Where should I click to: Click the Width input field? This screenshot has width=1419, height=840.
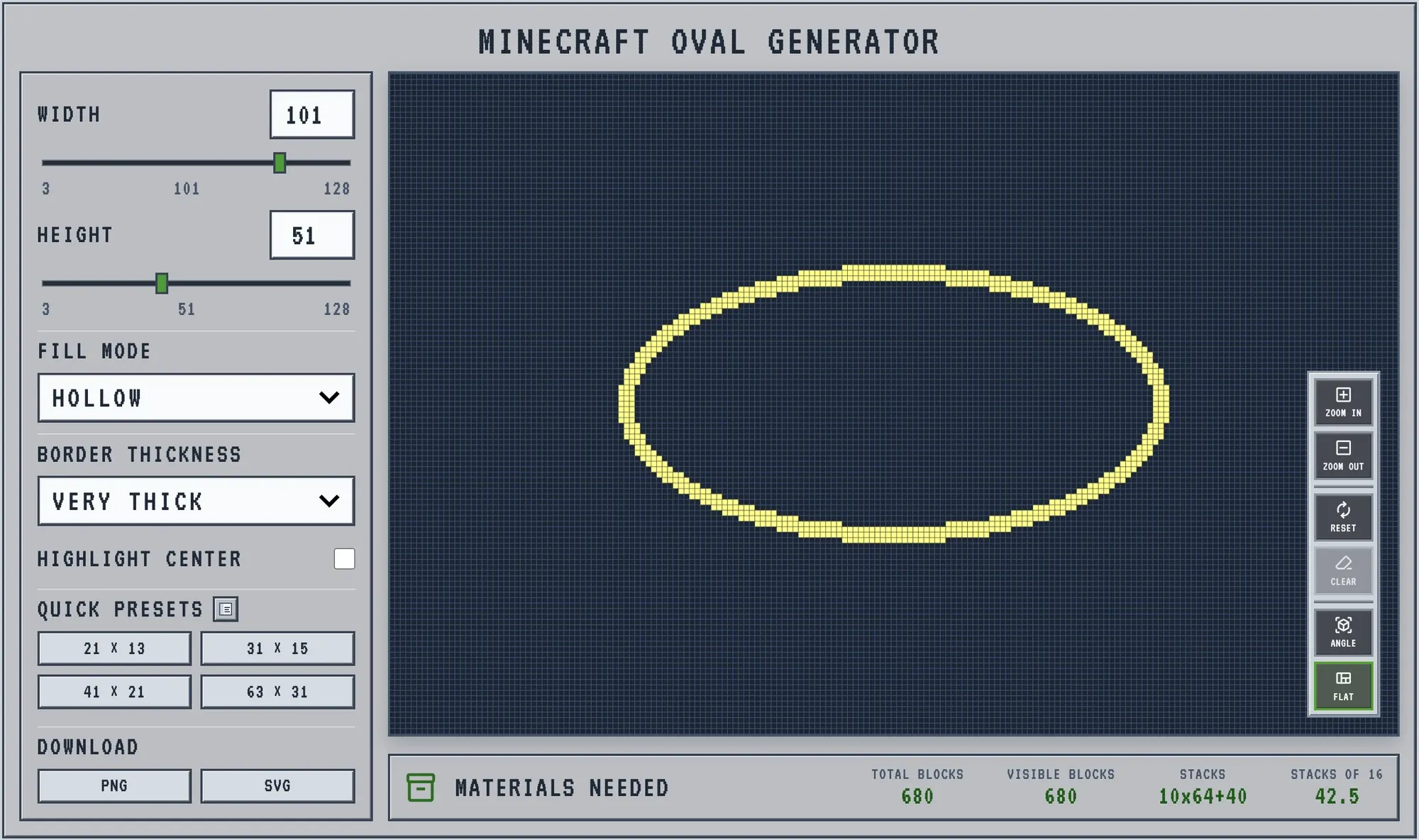pyautogui.click(x=312, y=114)
